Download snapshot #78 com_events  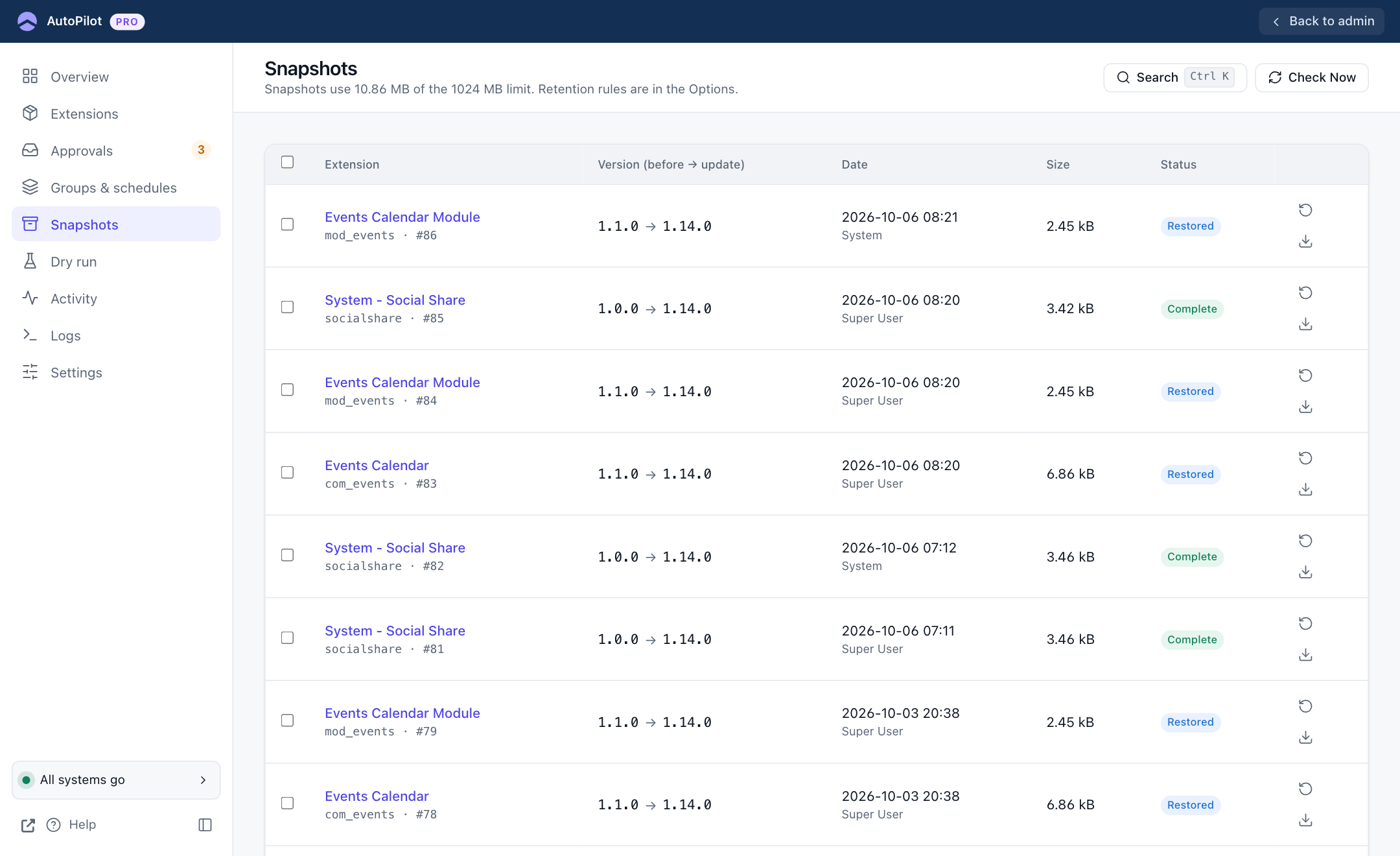coord(1305,820)
